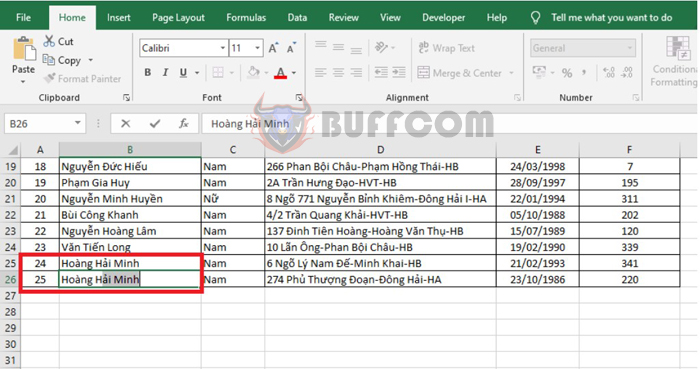Toggle Wrap Text
The width and height of the screenshot is (700, 369).
(x=446, y=48)
